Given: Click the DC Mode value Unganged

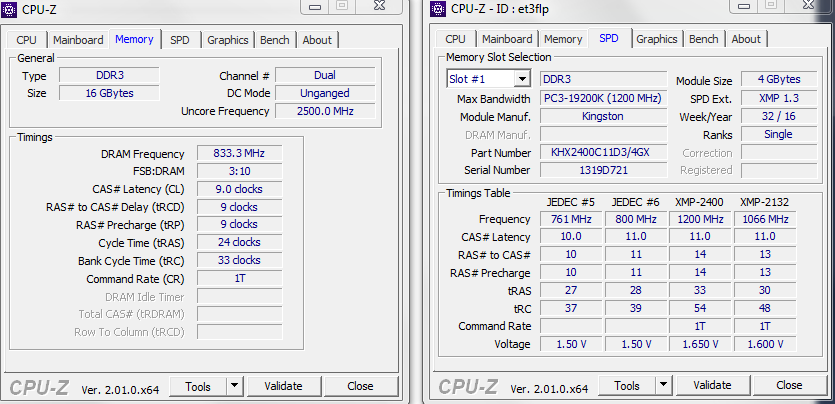Looking at the screenshot, I should 325,93.
